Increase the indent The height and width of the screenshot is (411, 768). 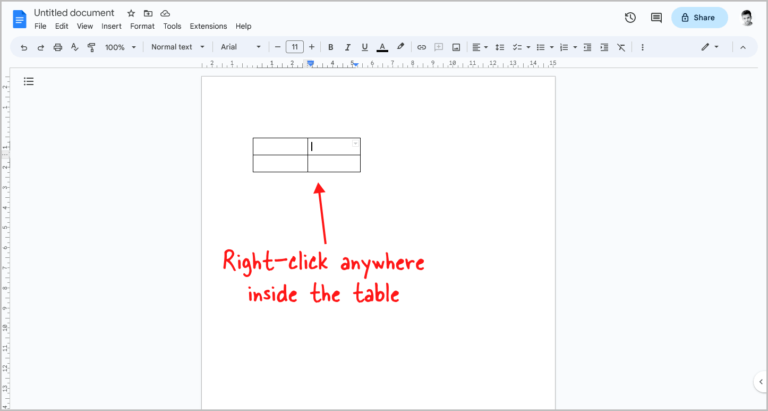[x=604, y=48]
